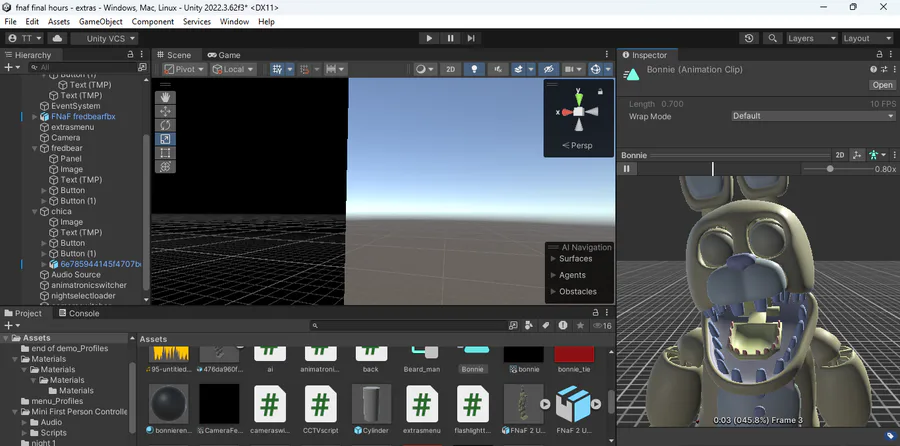Screen dimensions: 900x446
Task: Open the TT account dropdown
Action: click(x=25, y=38)
